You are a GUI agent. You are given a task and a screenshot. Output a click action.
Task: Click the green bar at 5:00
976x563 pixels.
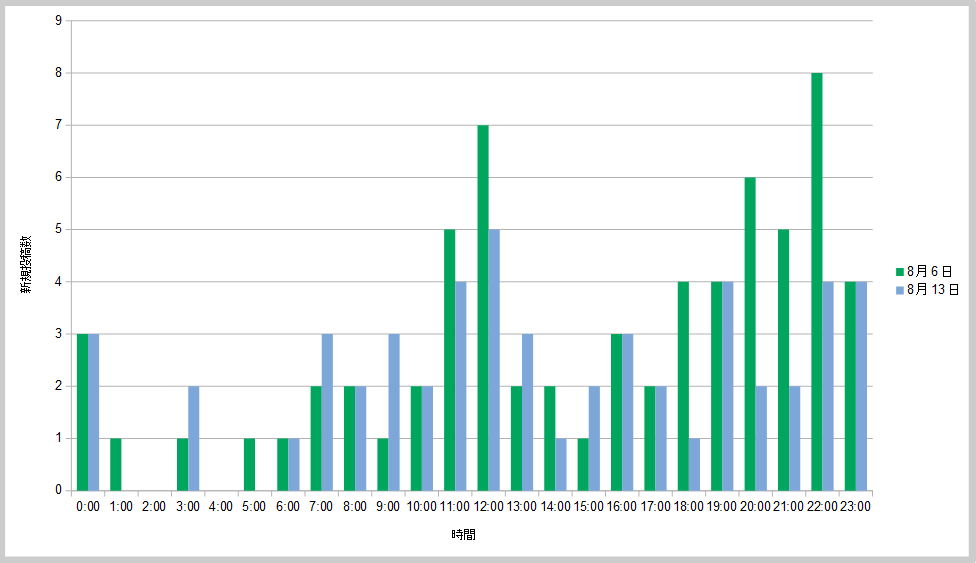point(249,464)
